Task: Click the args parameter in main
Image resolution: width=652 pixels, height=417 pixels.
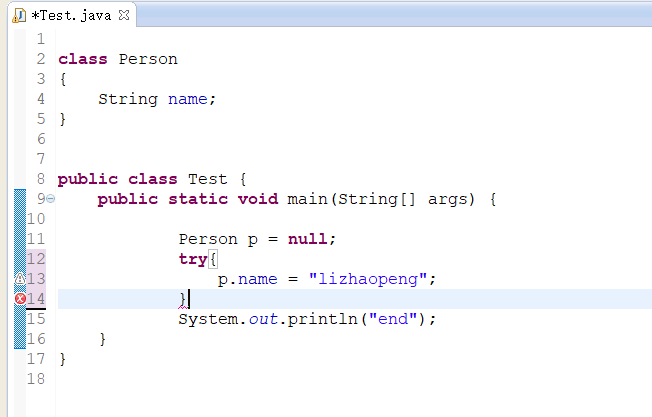Action: [447, 199]
